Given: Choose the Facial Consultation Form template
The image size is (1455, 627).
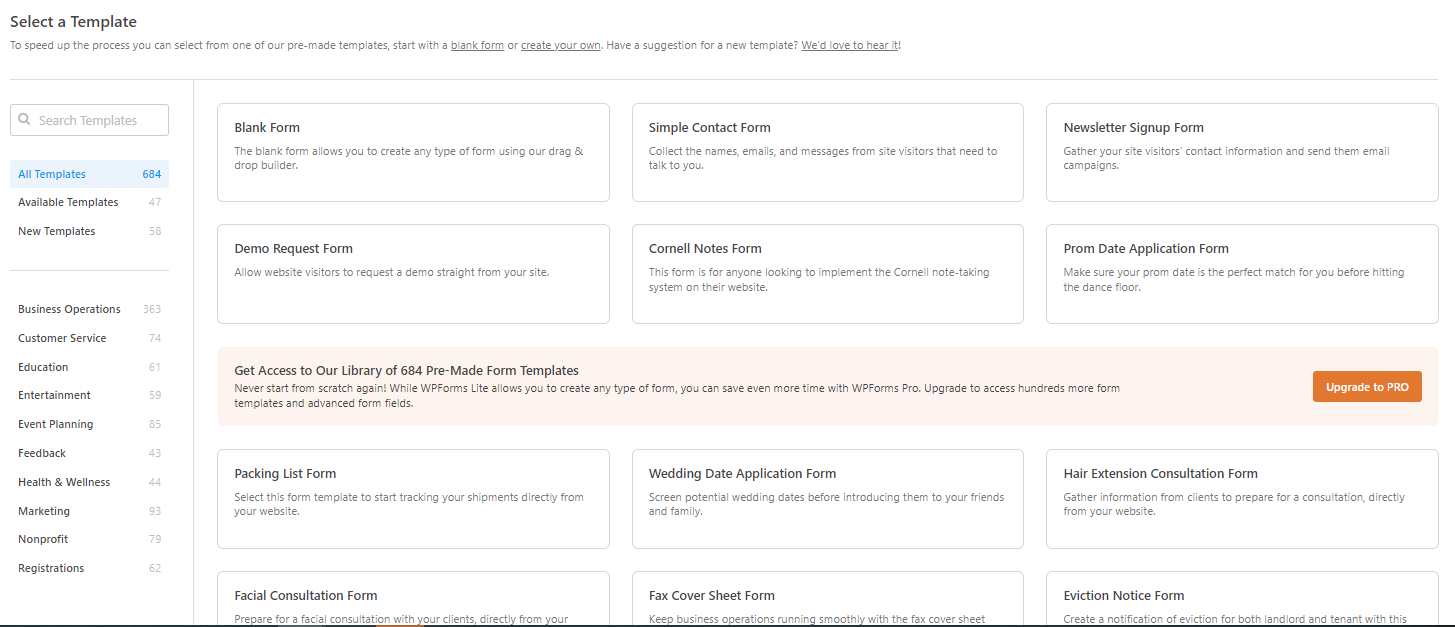Looking at the screenshot, I should 413,599.
